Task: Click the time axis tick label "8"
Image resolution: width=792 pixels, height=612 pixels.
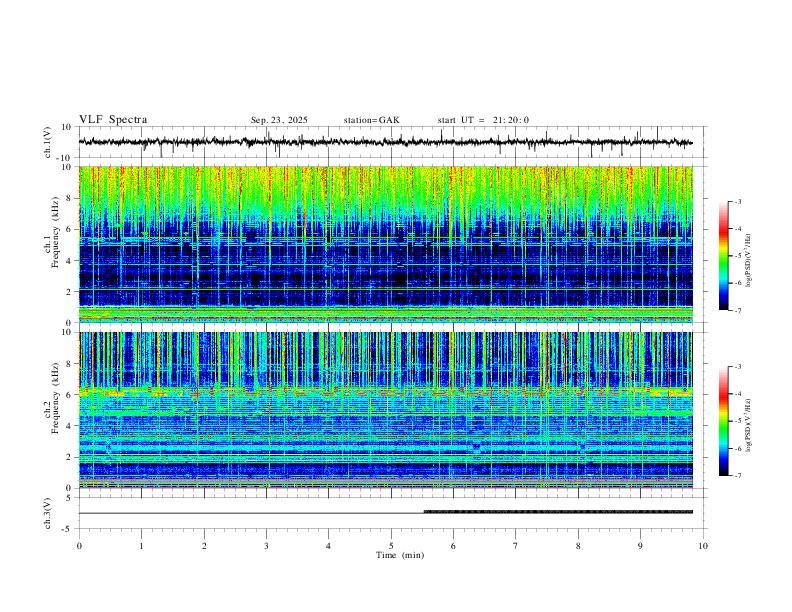Action: coord(578,546)
